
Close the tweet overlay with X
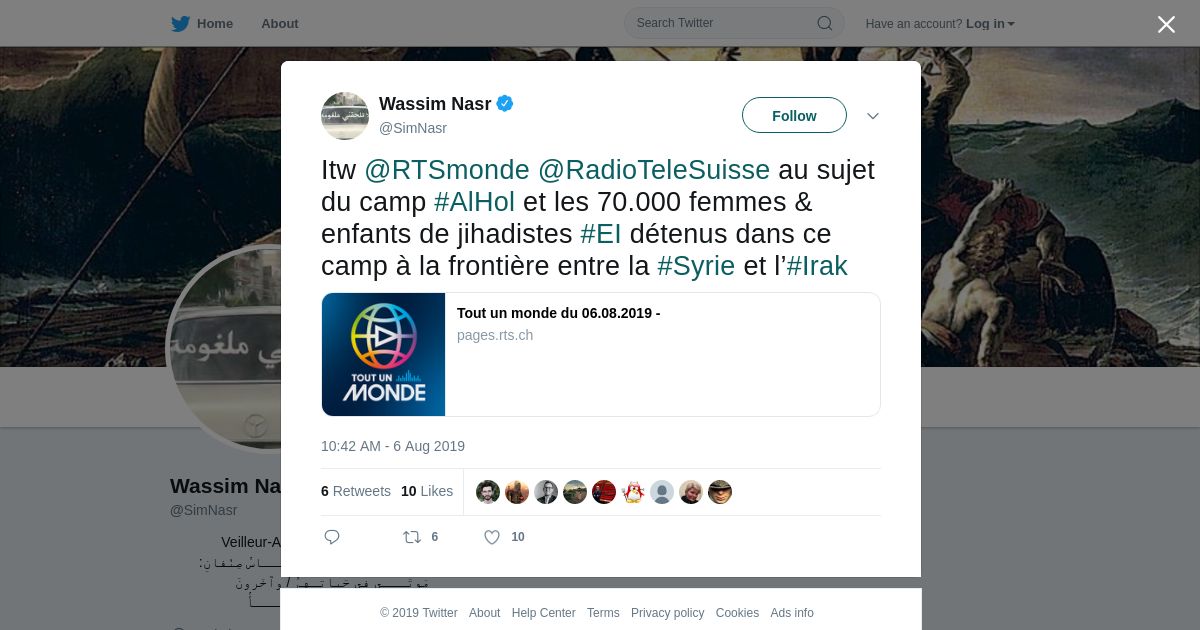[1166, 24]
